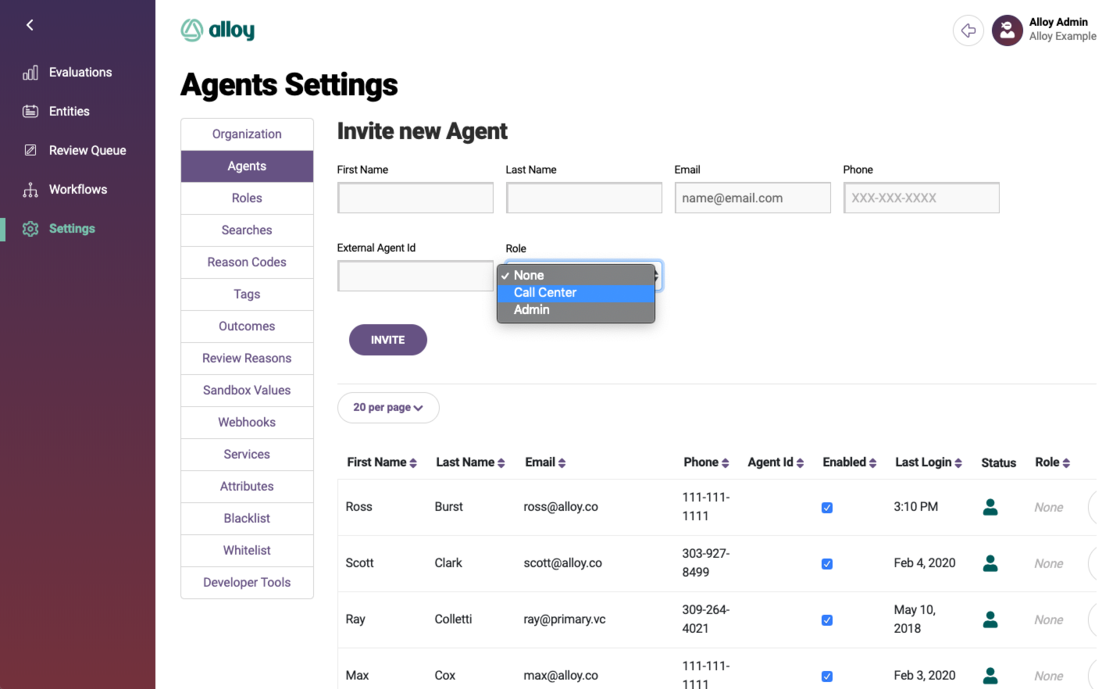Uncheck Scott Clark's Enabled checkbox
The height and width of the screenshot is (689, 1120).
click(827, 564)
